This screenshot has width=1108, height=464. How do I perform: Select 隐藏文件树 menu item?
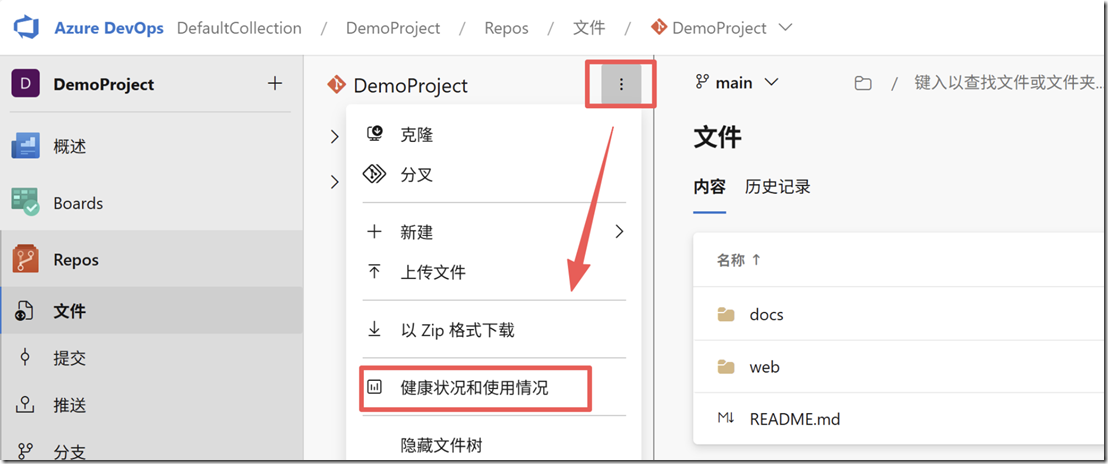coord(493,445)
